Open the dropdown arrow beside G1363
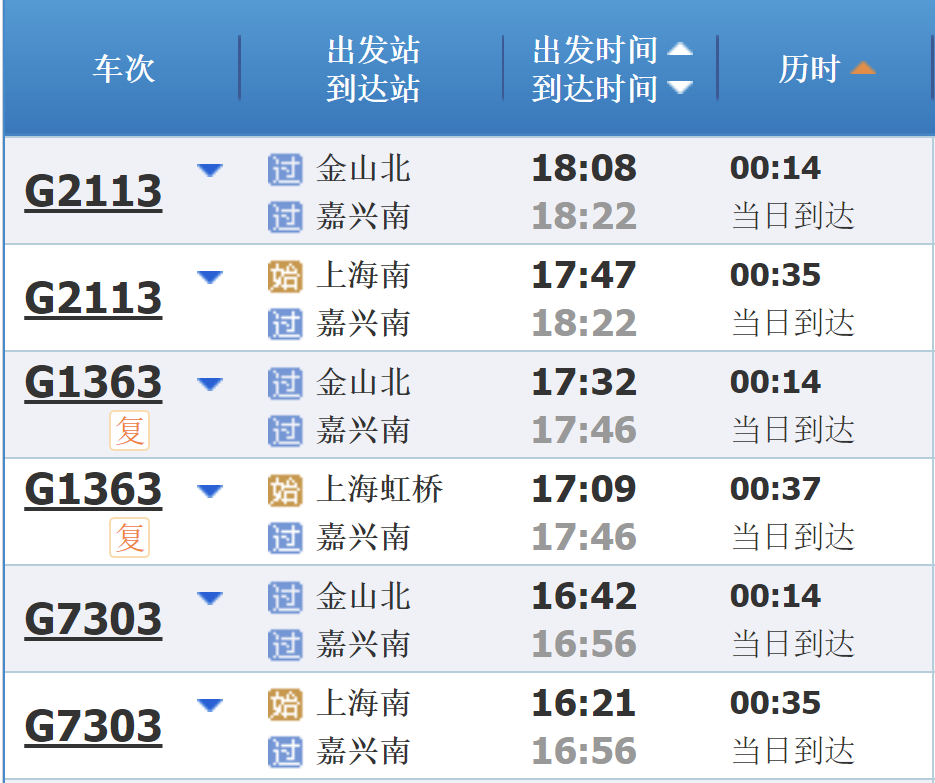 tap(210, 383)
